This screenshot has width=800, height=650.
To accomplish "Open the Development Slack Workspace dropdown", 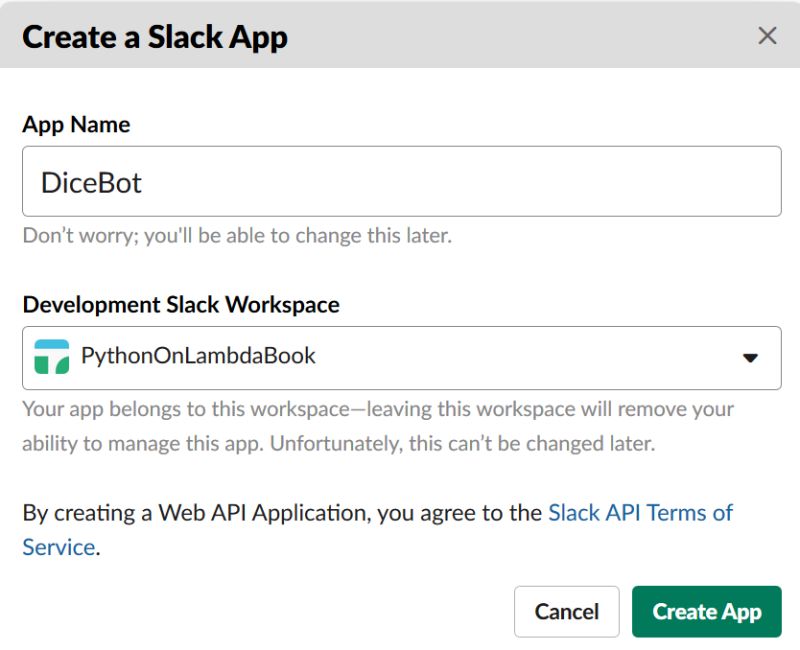I will coord(400,357).
